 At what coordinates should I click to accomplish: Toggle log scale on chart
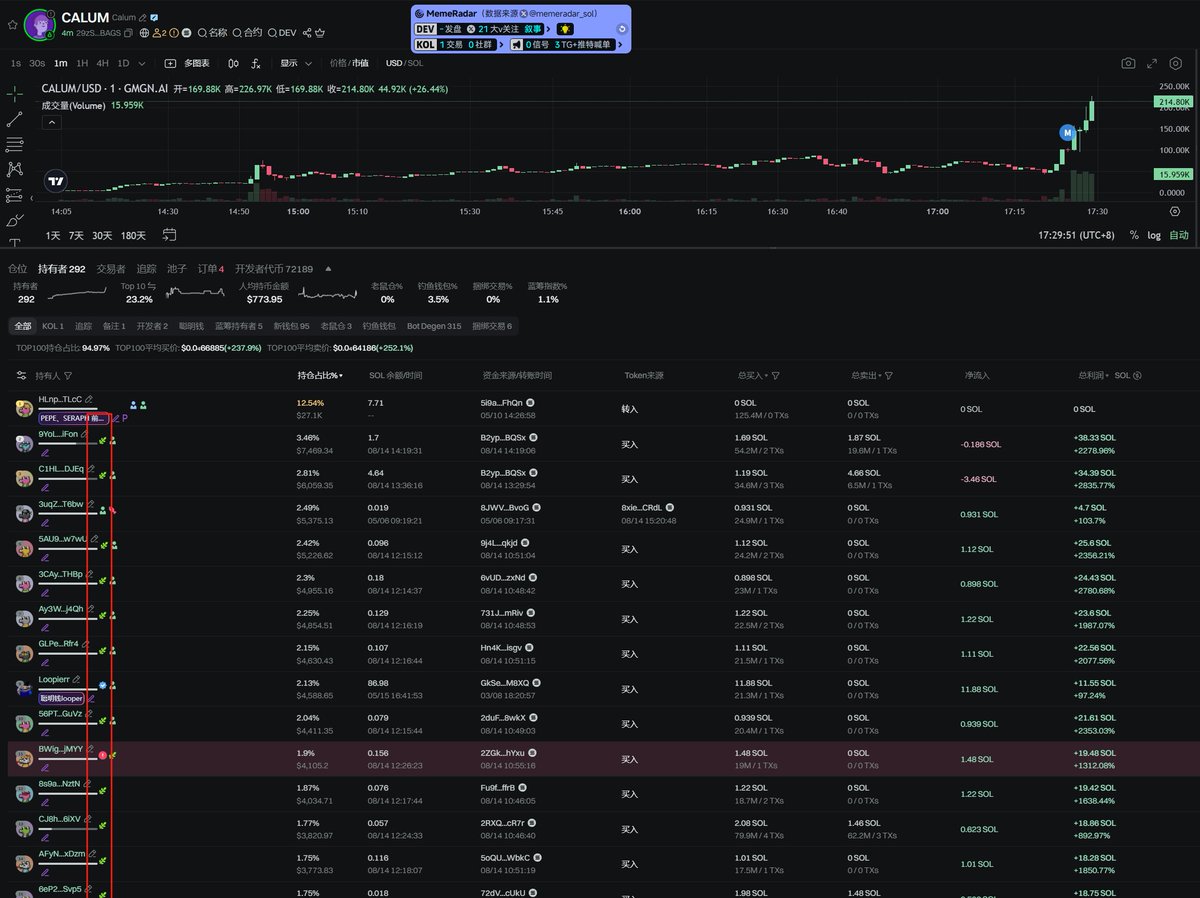(x=1154, y=235)
